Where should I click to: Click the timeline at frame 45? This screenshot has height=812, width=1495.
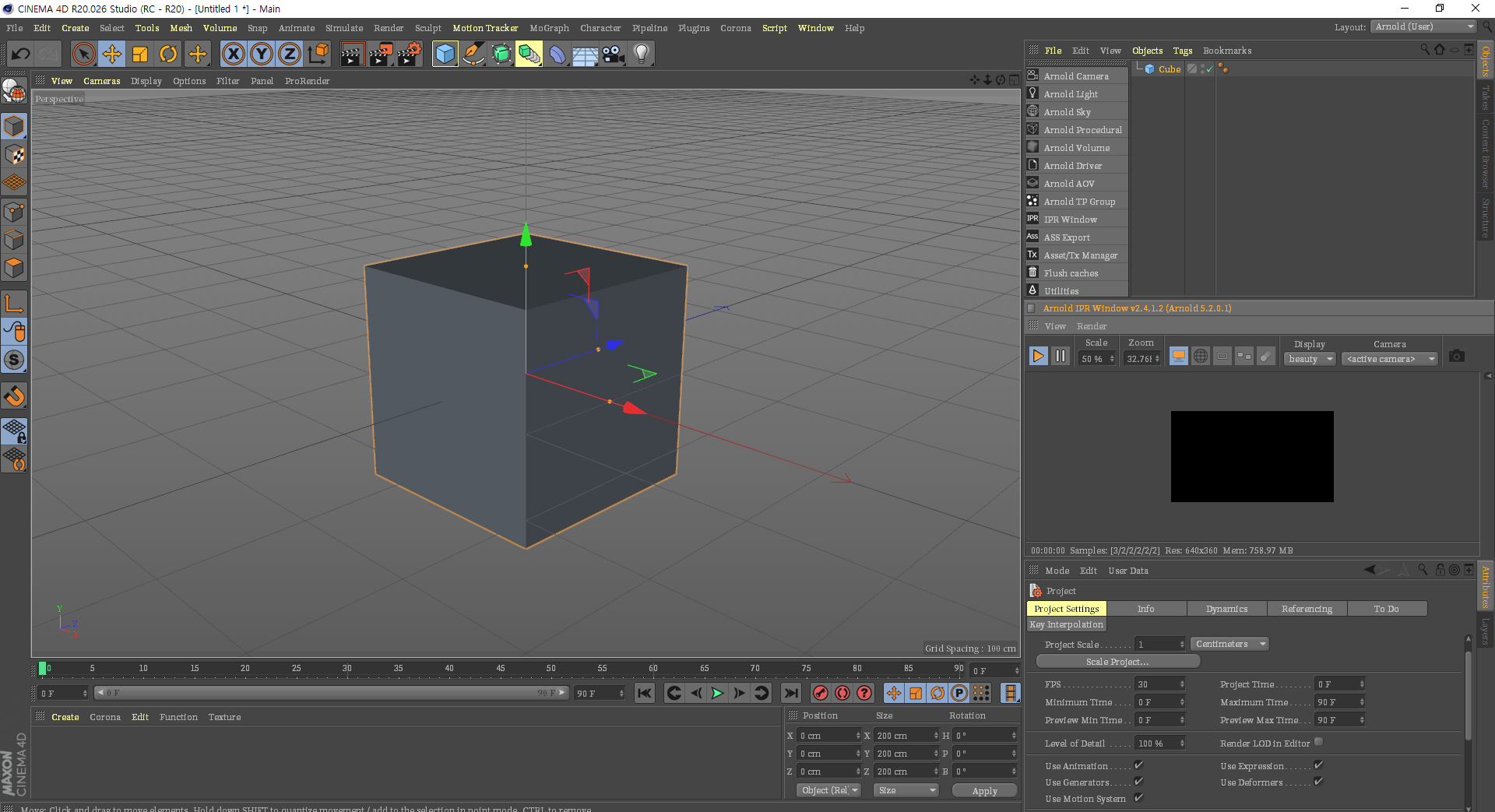click(x=501, y=669)
